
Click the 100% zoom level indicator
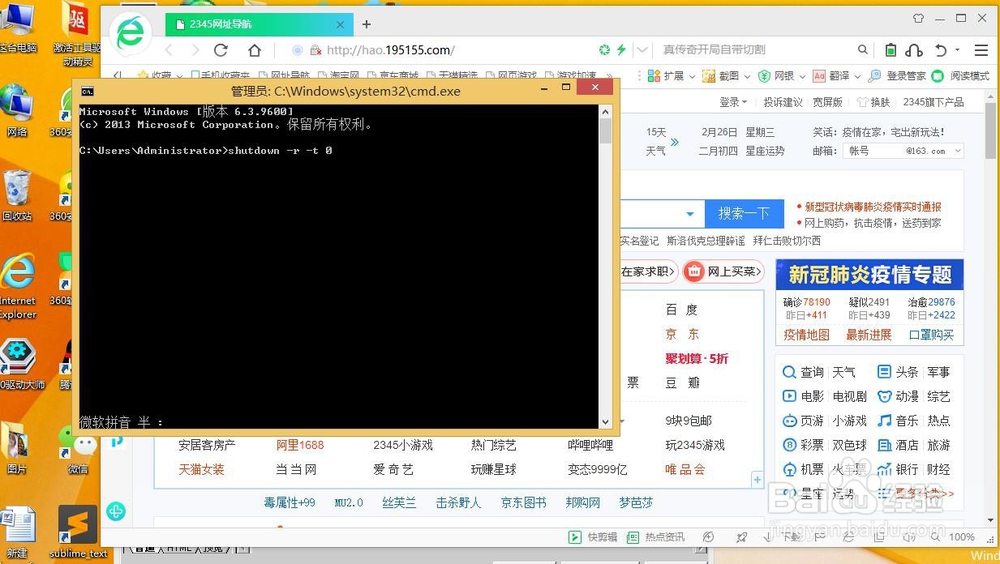point(961,537)
